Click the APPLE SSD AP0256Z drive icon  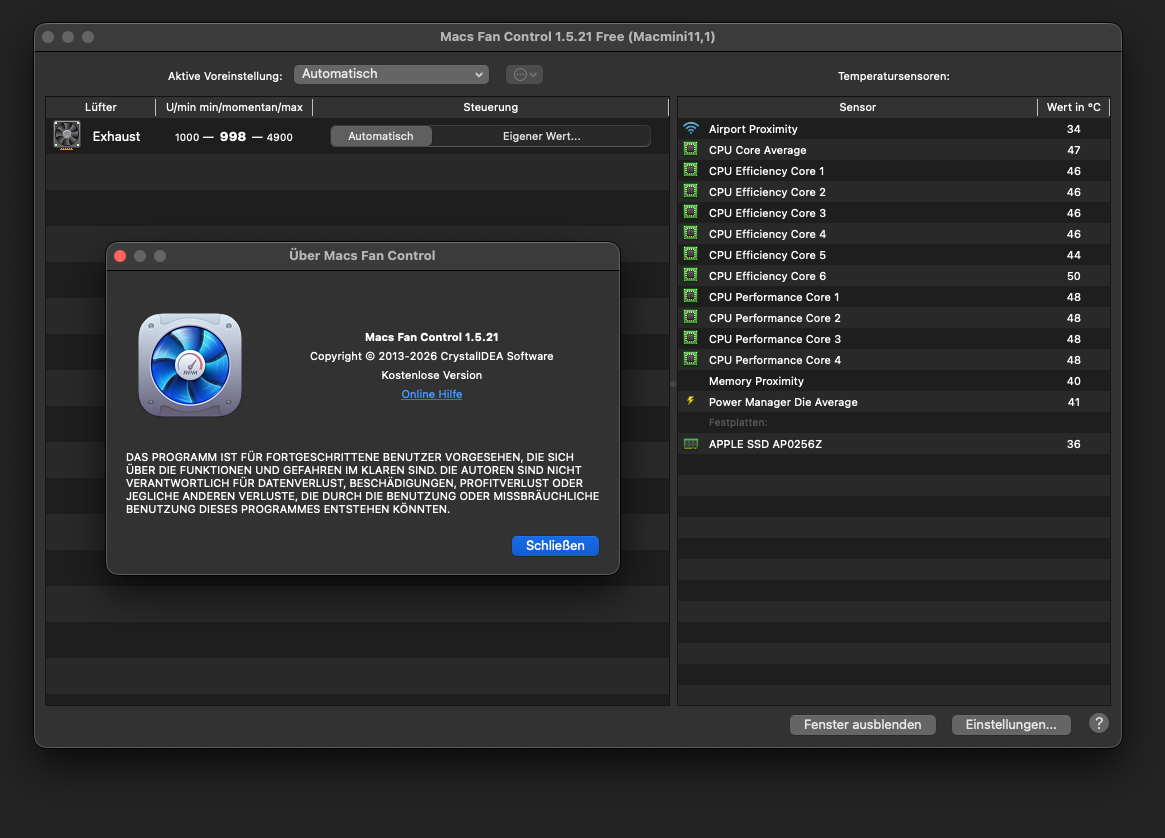coord(691,444)
